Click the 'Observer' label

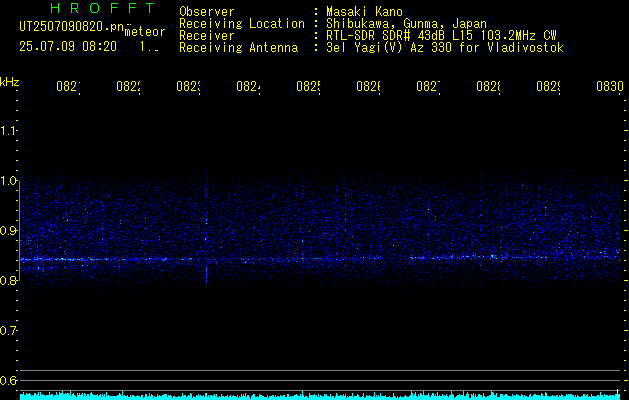coord(207,12)
